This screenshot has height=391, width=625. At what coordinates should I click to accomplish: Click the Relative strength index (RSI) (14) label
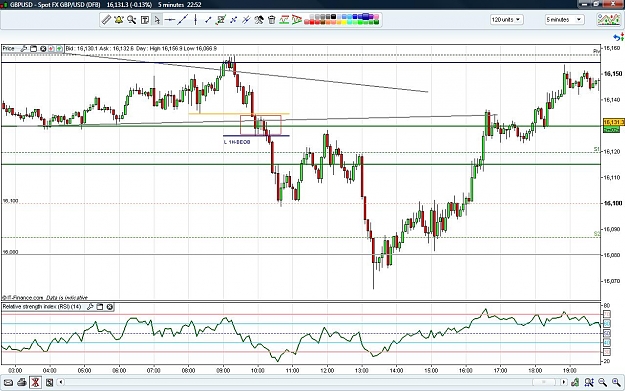pyautogui.click(x=42, y=307)
